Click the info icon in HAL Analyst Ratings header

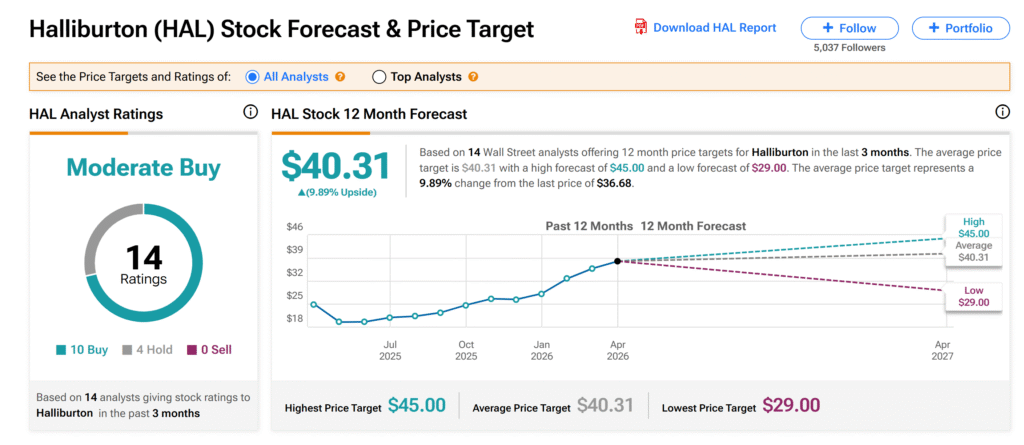(250, 113)
